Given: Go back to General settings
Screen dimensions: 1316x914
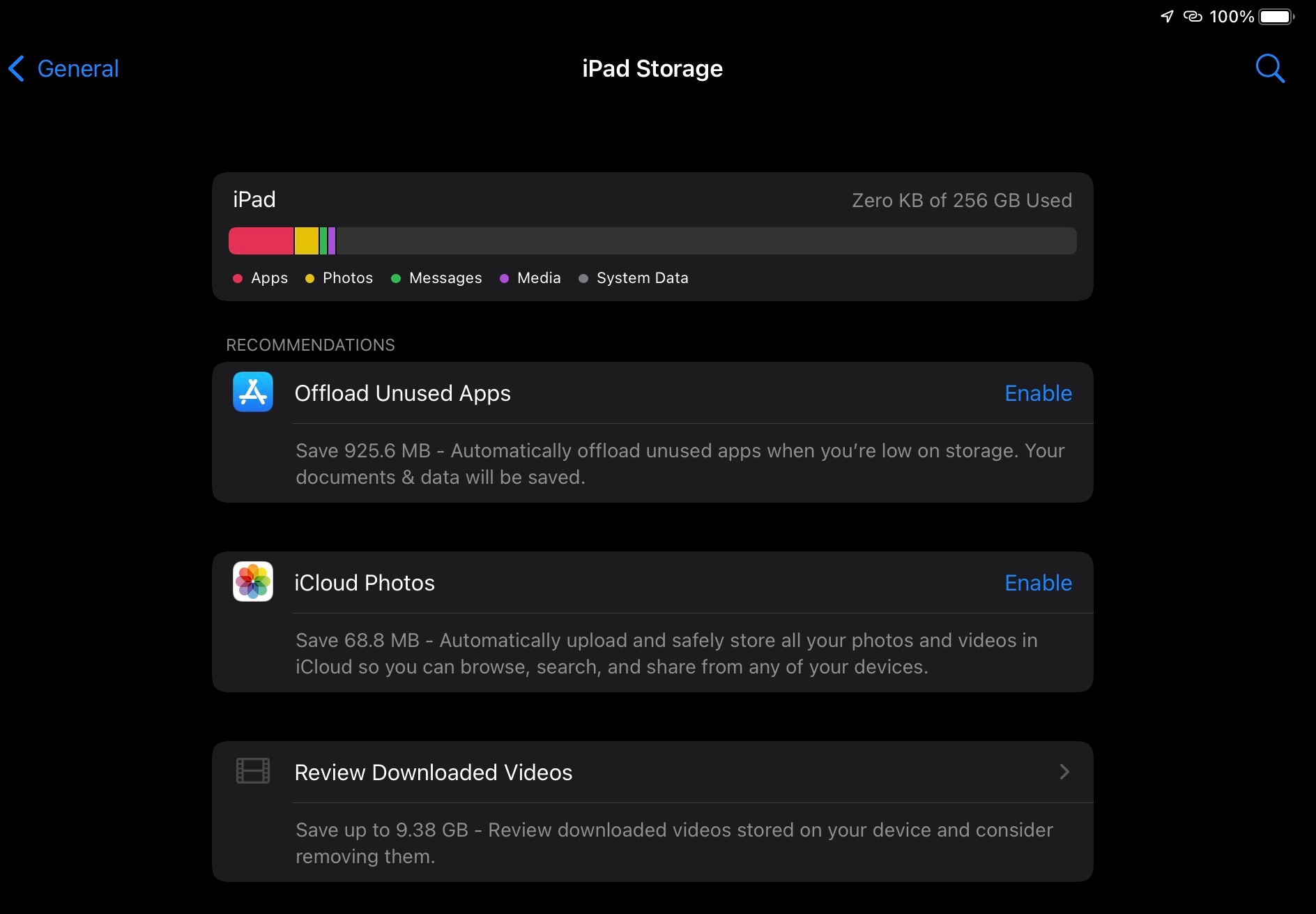Looking at the screenshot, I should coord(77,68).
